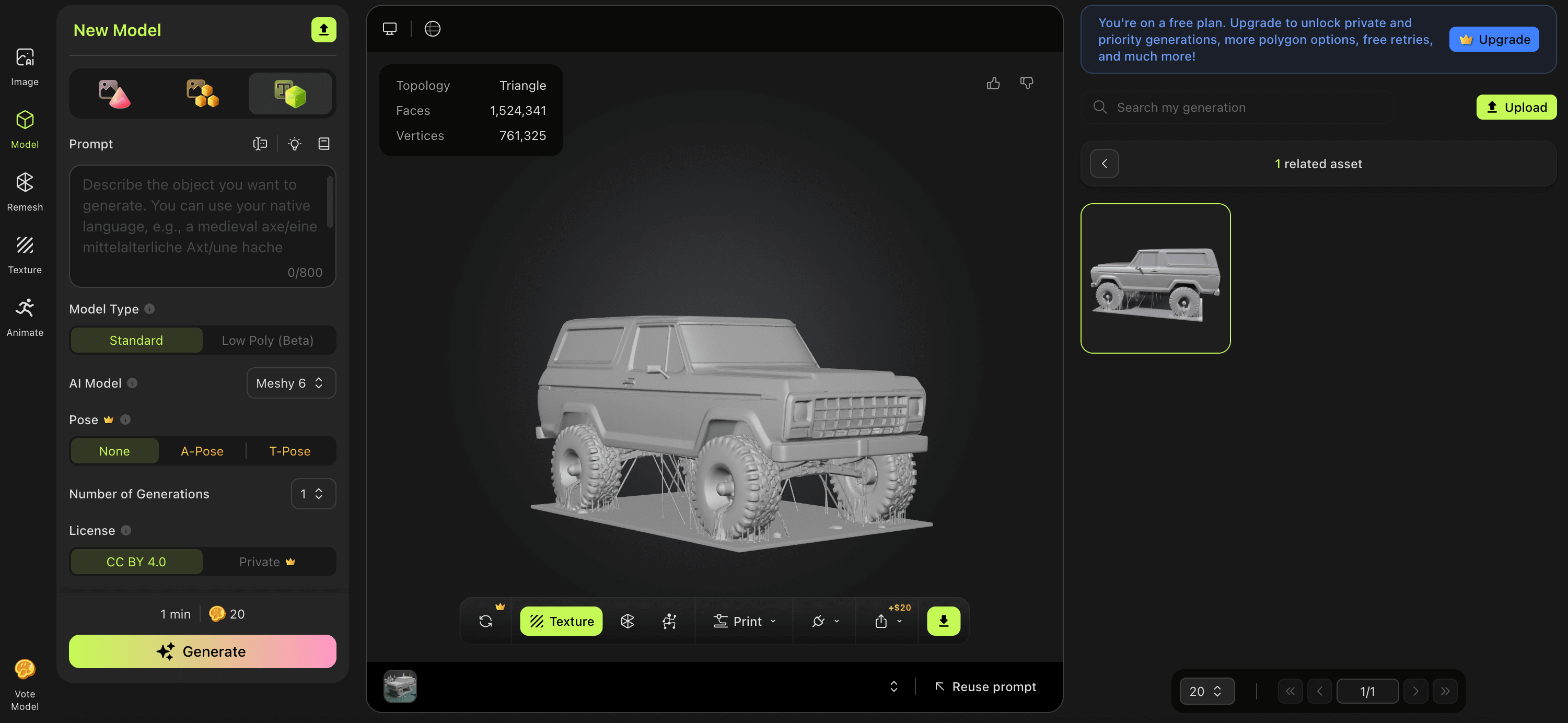Expand the Print options dropdown

tap(743, 621)
